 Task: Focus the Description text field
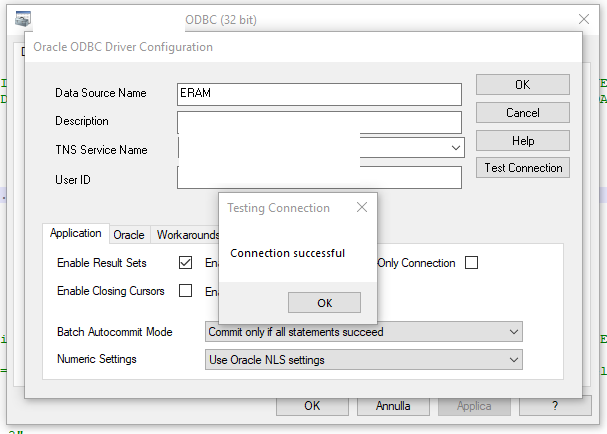(319, 121)
